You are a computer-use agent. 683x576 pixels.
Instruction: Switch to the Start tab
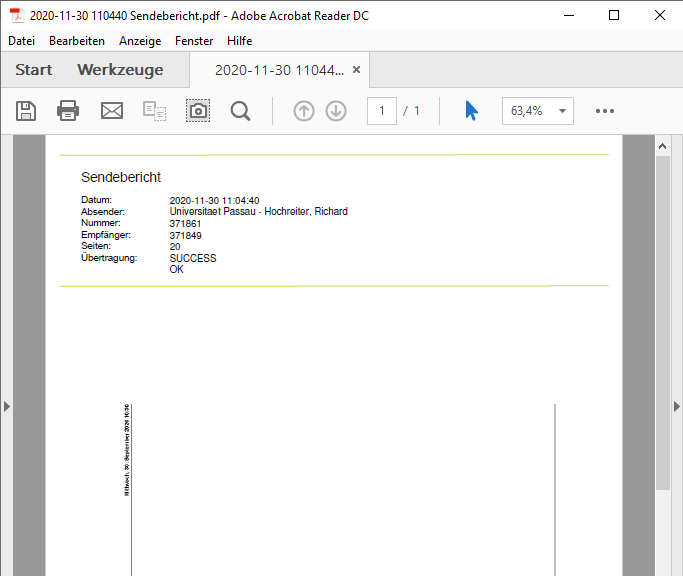34,70
